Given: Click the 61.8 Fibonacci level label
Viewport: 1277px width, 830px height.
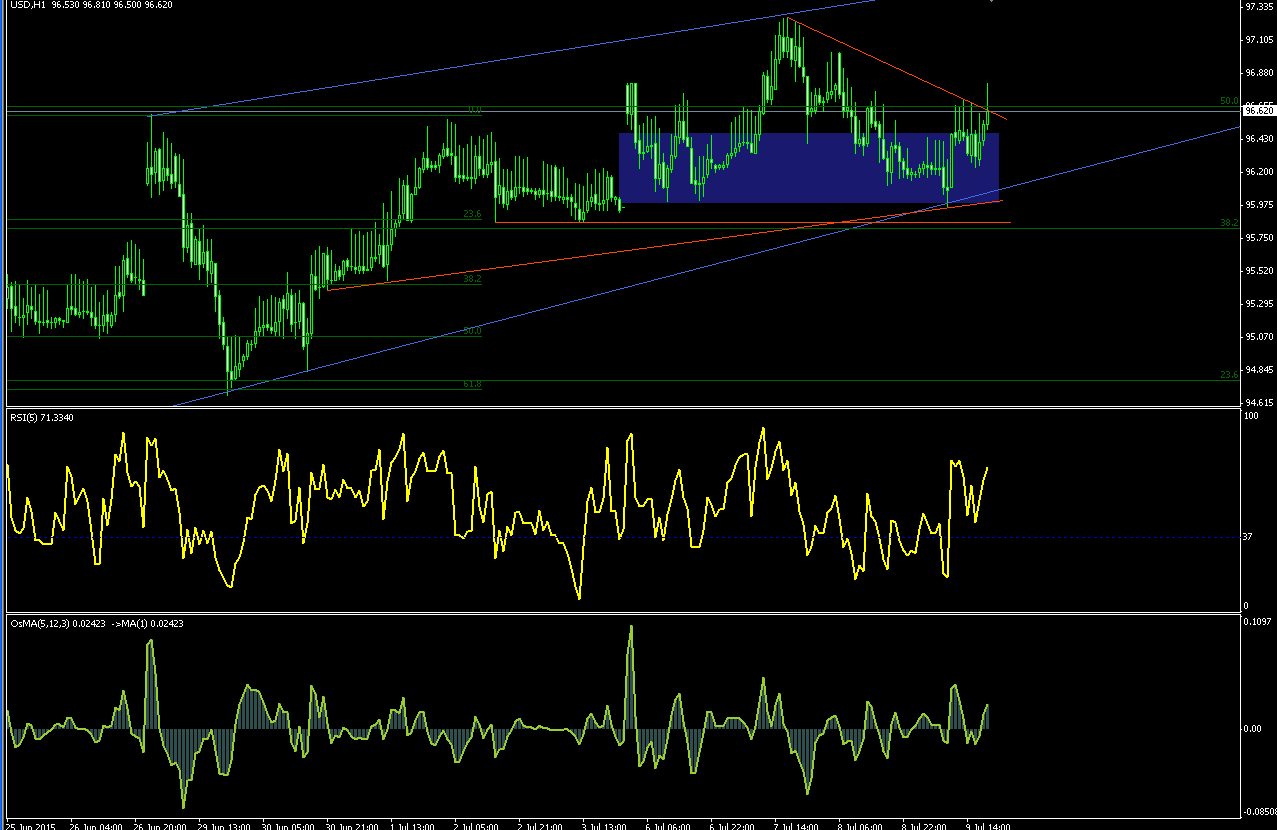Looking at the screenshot, I should point(472,384).
